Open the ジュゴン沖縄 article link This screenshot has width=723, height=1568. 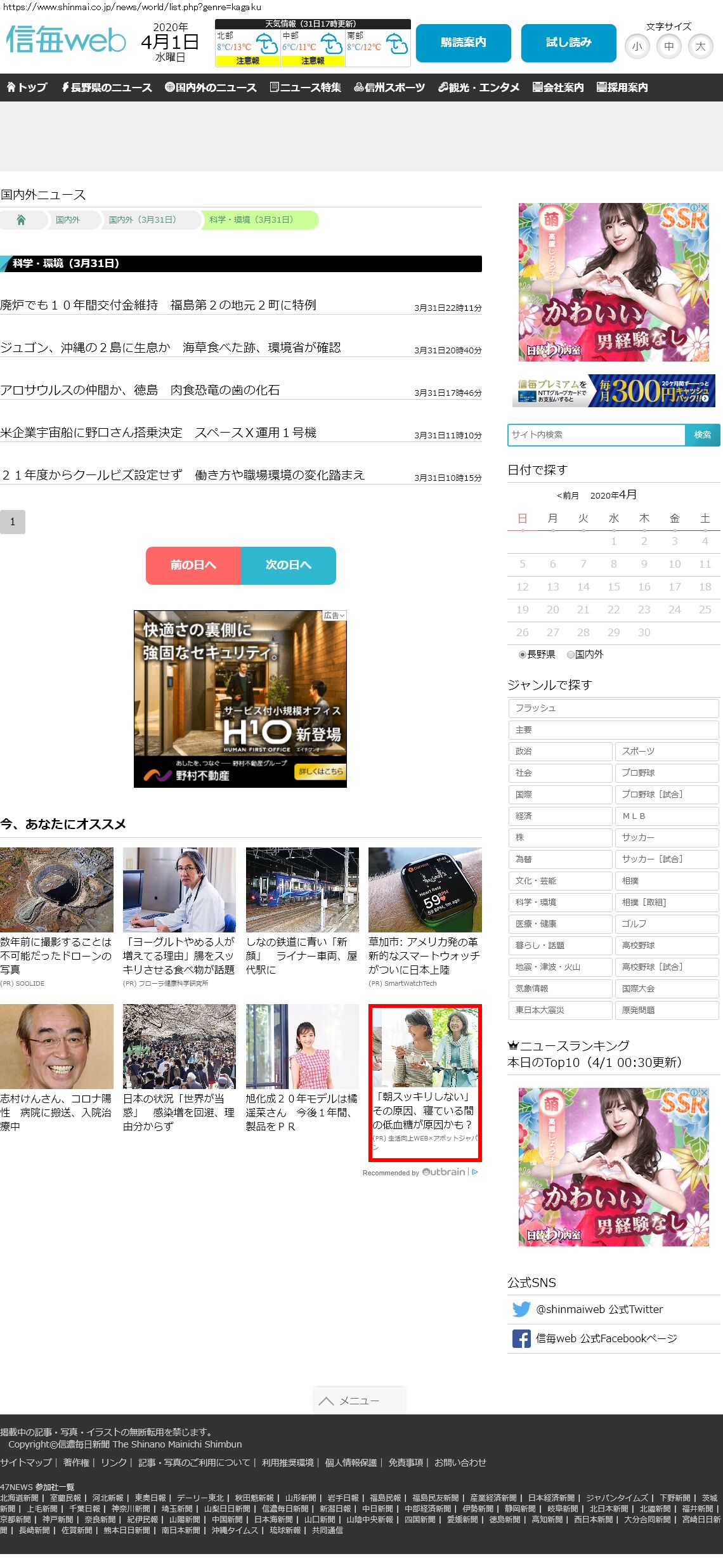[x=171, y=348]
